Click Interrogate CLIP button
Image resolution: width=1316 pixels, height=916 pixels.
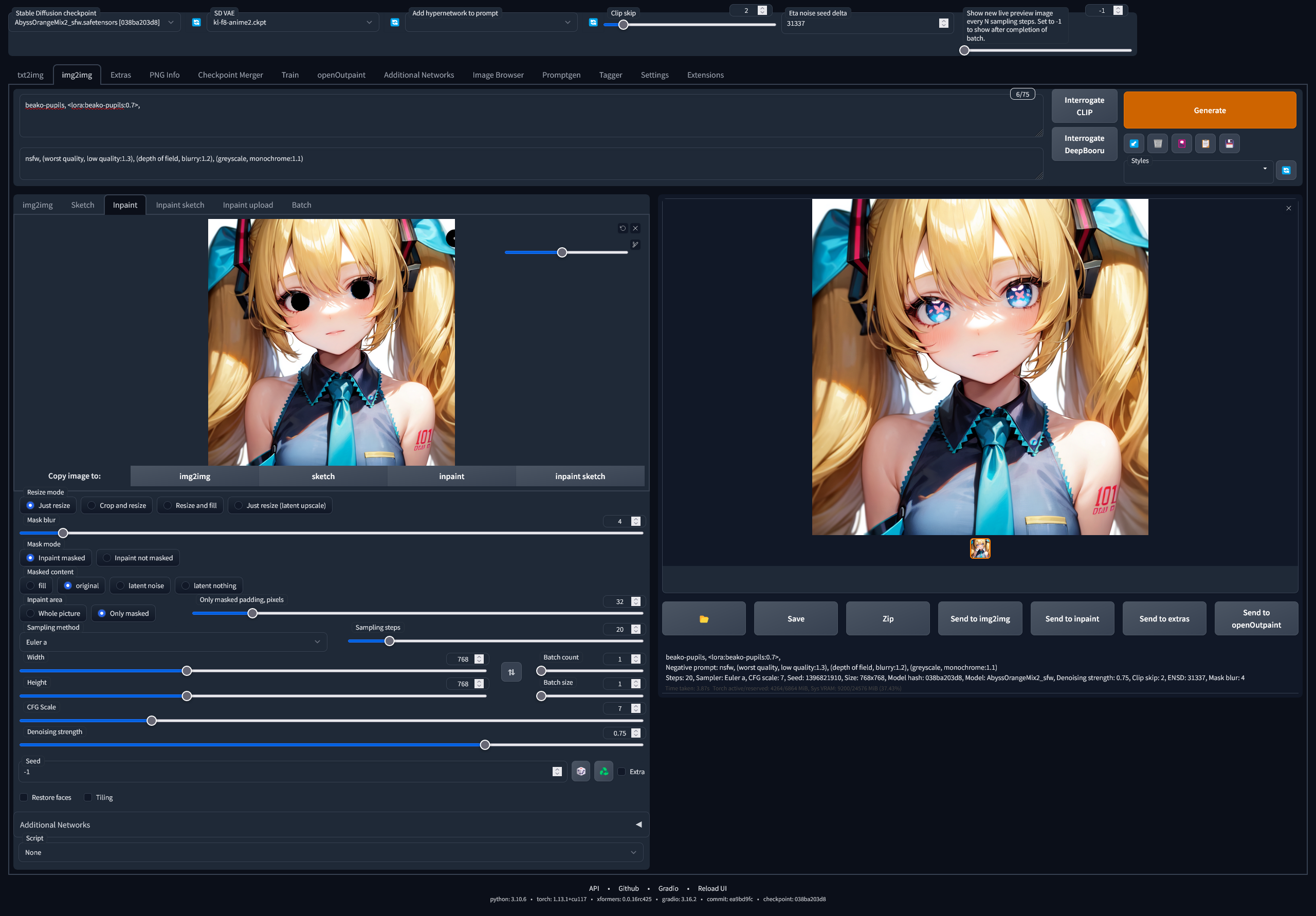1085,106
